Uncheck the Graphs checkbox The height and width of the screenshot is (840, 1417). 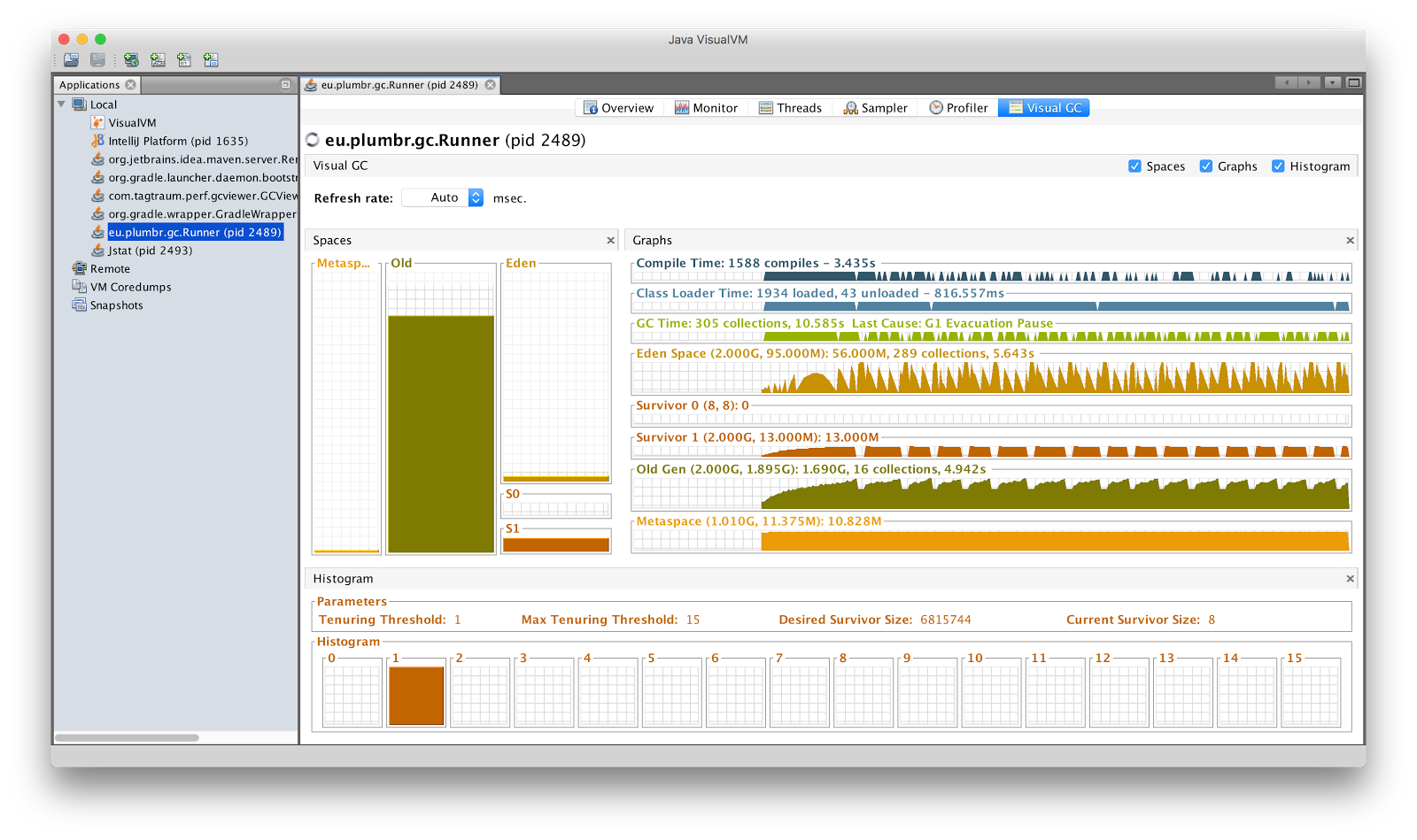[x=1206, y=166]
